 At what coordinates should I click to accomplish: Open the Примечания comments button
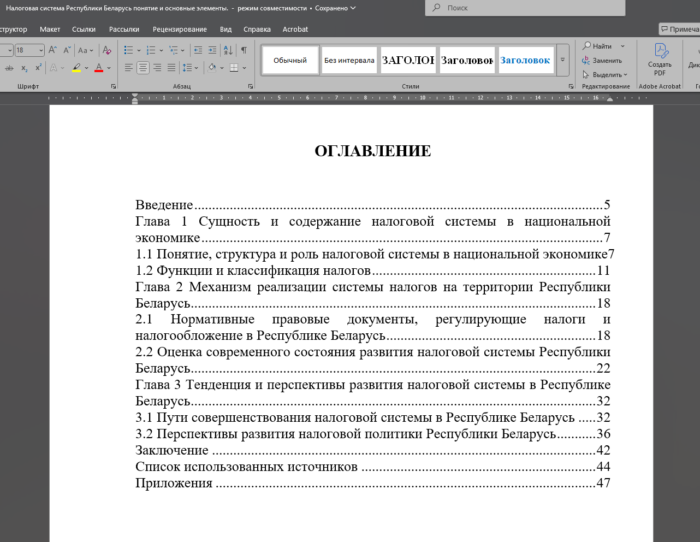coord(679,29)
